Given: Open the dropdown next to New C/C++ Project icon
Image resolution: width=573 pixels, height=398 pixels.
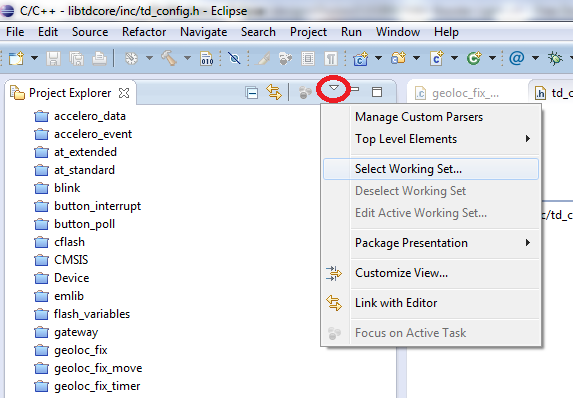Looking at the screenshot, I should pyautogui.click(x=379, y=58).
